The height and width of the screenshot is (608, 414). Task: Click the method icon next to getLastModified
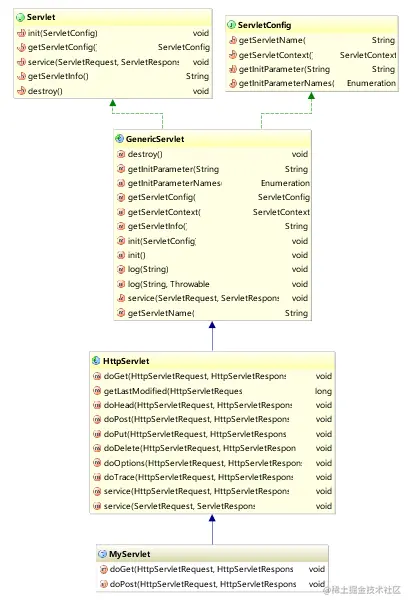point(97,391)
